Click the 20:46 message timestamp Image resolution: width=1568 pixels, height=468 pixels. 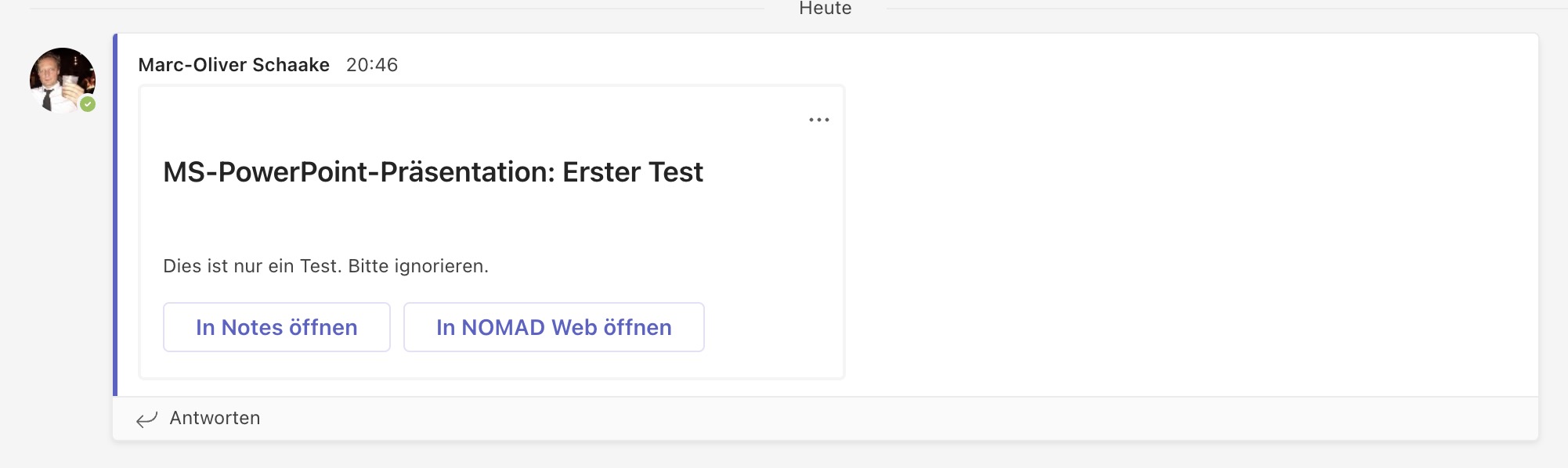click(372, 65)
